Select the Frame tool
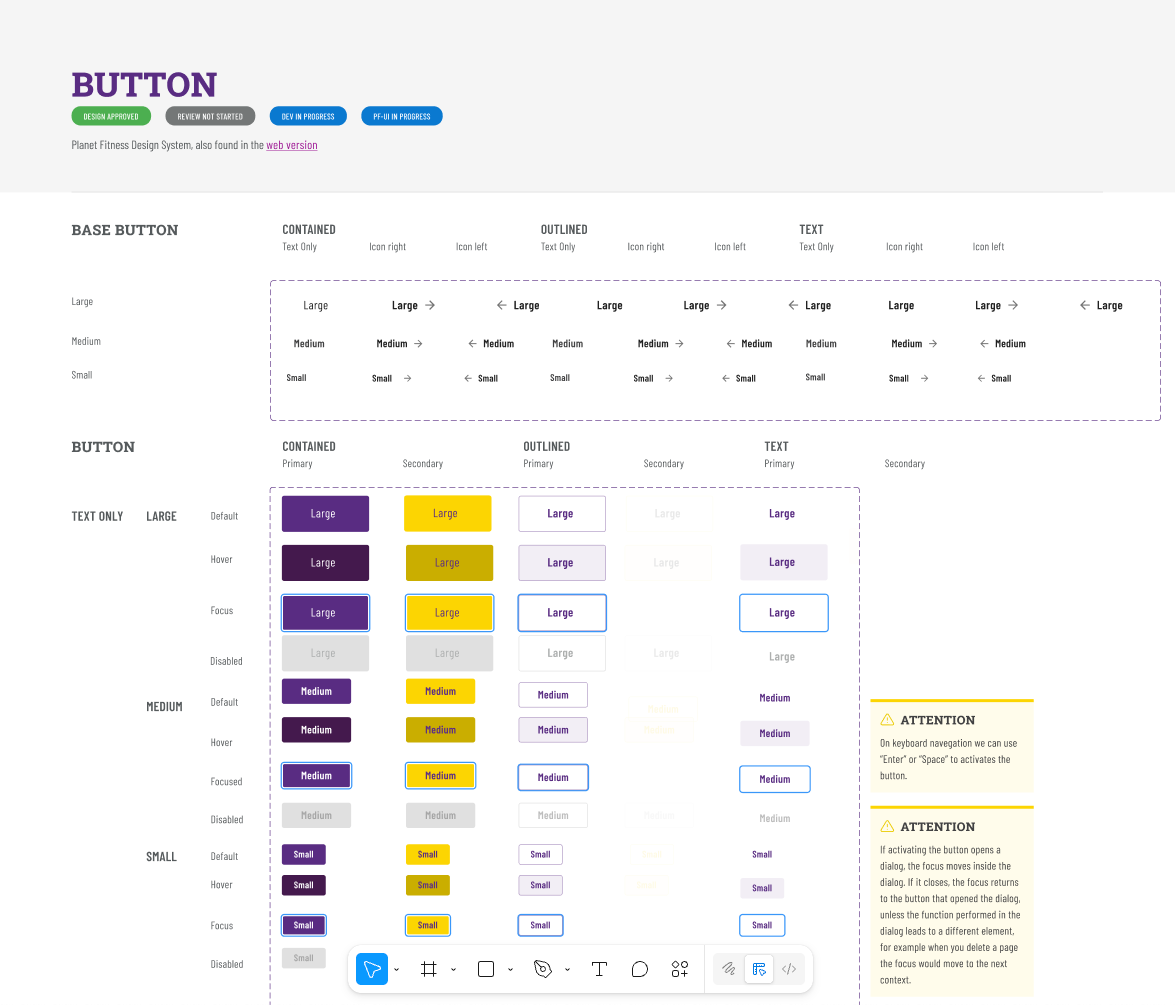This screenshot has width=1175, height=1005. (429, 969)
